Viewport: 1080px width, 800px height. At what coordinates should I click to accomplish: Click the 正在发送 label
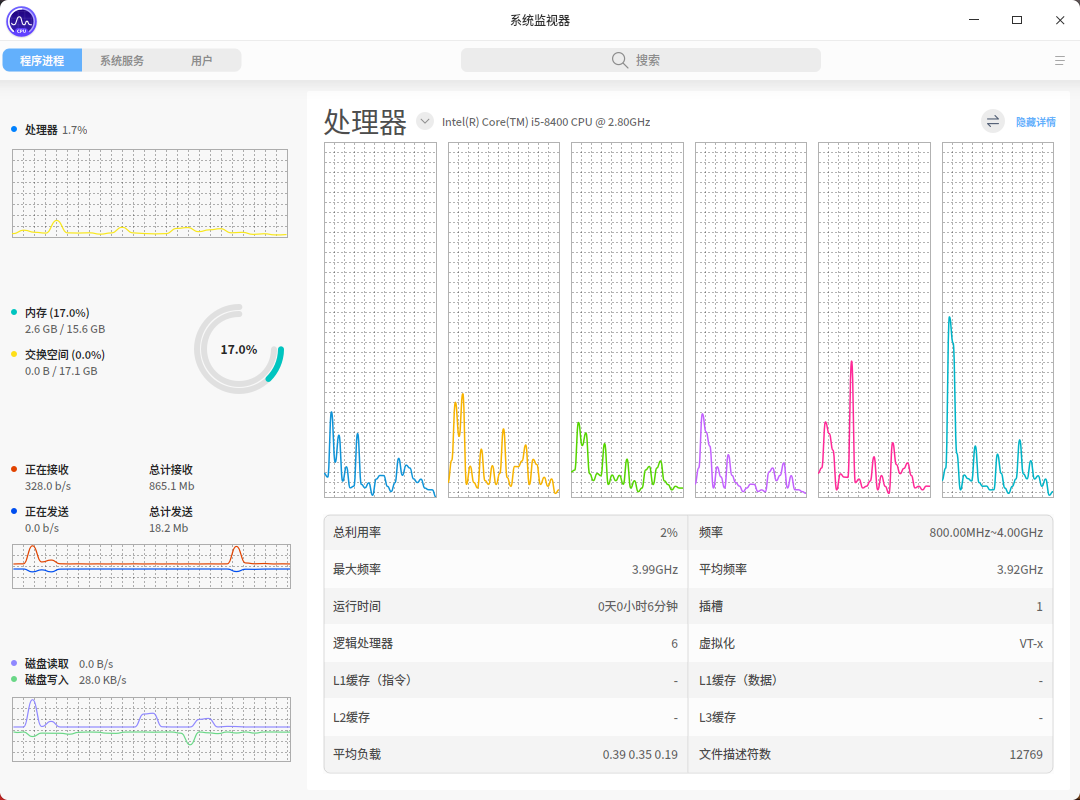pos(47,512)
